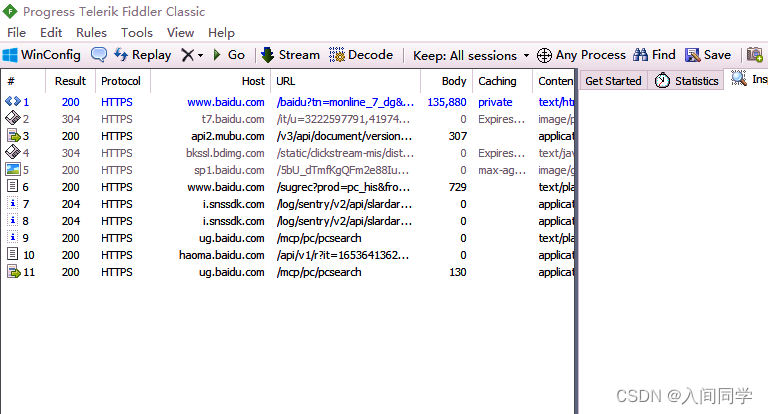768x414 pixels.
Task: Open the File menu
Action: 16,33
